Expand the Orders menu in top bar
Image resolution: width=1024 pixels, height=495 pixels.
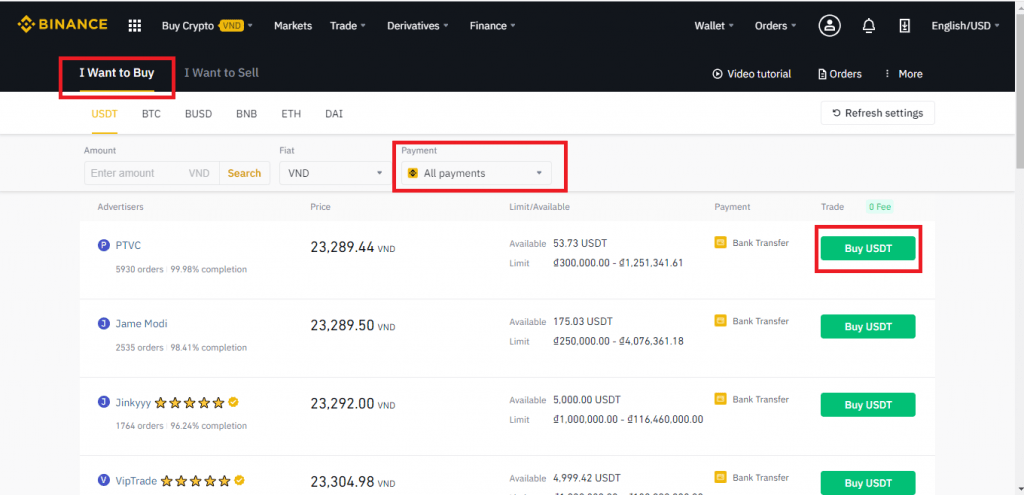(775, 26)
